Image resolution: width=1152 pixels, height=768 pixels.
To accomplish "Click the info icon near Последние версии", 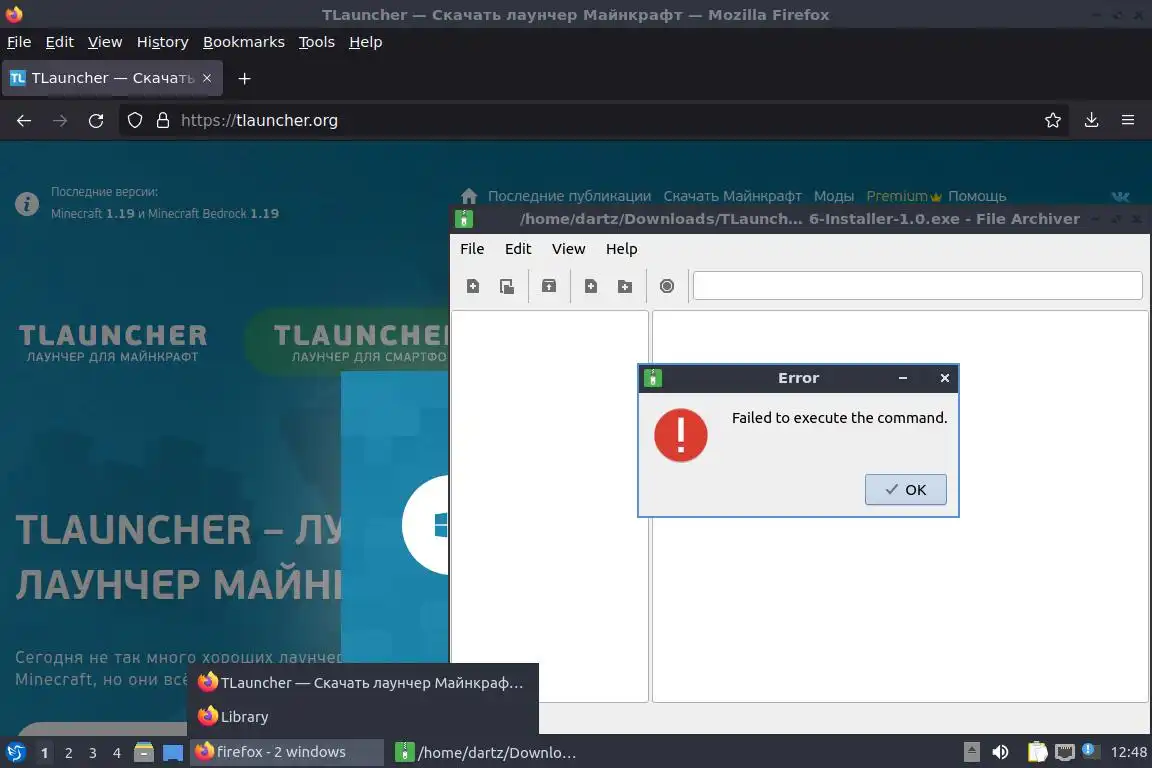I will 27,204.
